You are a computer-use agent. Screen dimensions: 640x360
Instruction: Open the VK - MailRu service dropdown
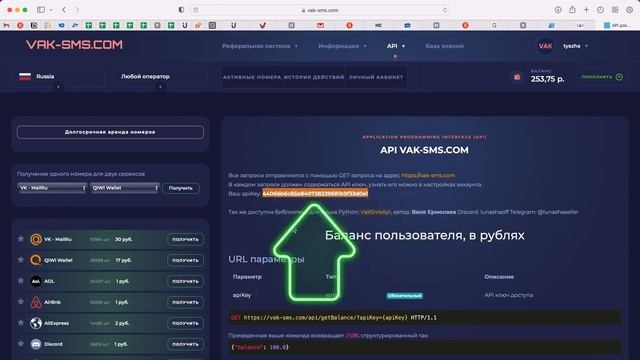click(52, 188)
